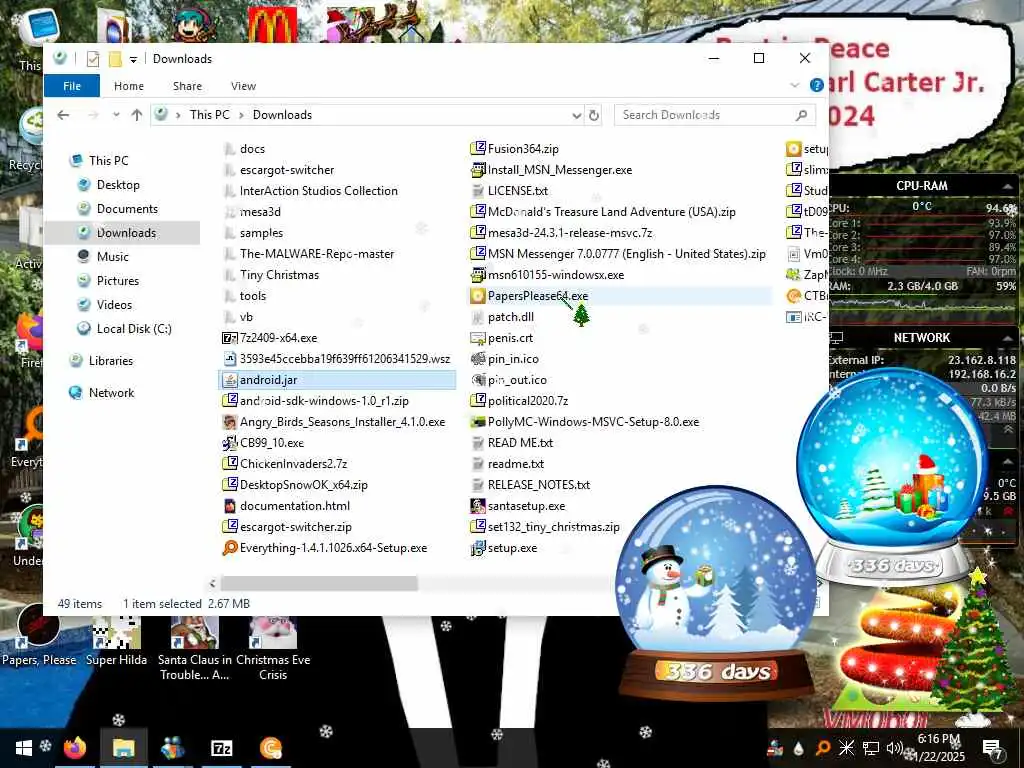Screen dimensions: 1024x768
Task: Select Angry_Birds_Seasons_Installer_4.1.0.exe icon
Action: pos(230,422)
